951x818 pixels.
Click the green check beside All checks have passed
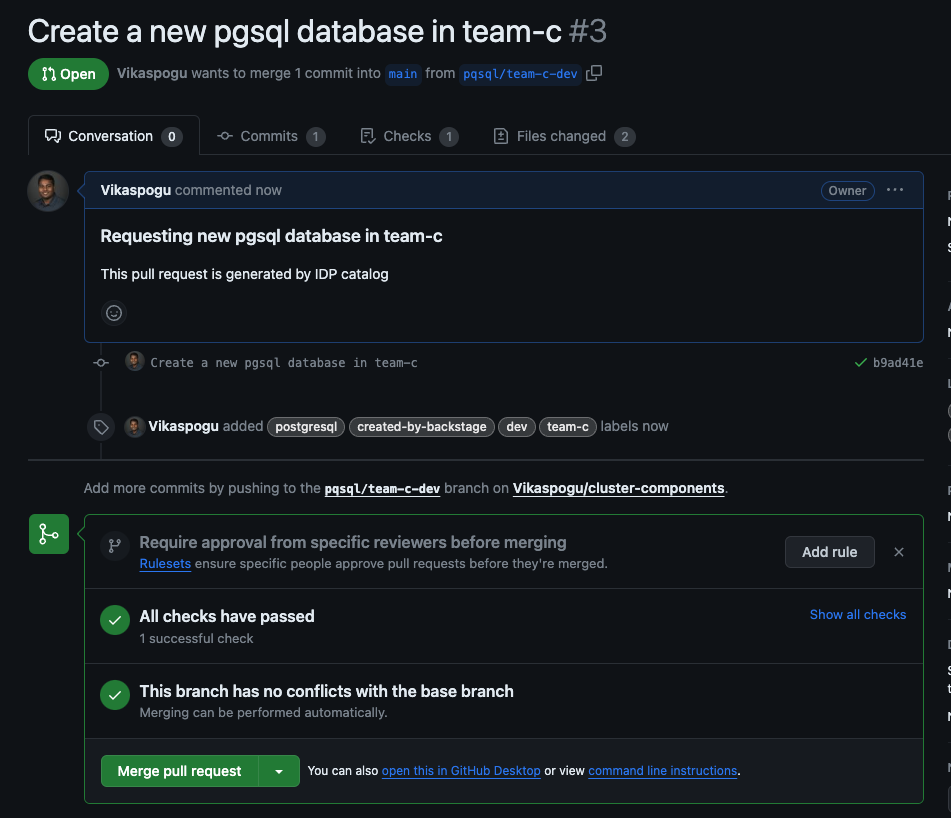[x=115, y=620]
